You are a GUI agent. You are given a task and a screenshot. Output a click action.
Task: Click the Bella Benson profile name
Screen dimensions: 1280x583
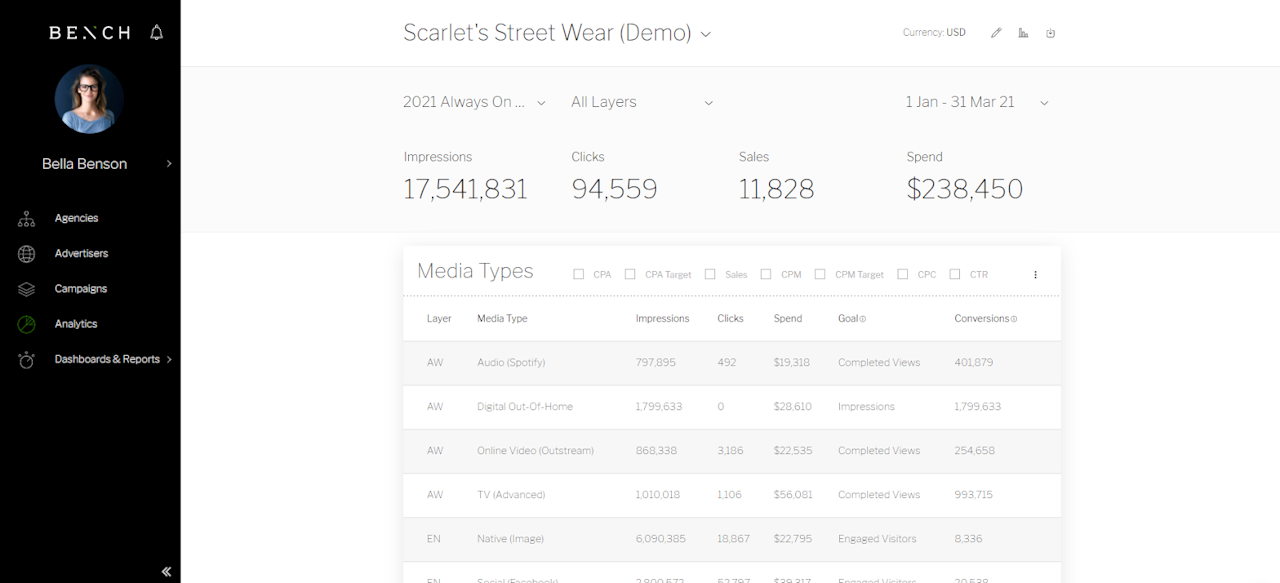tap(85, 164)
